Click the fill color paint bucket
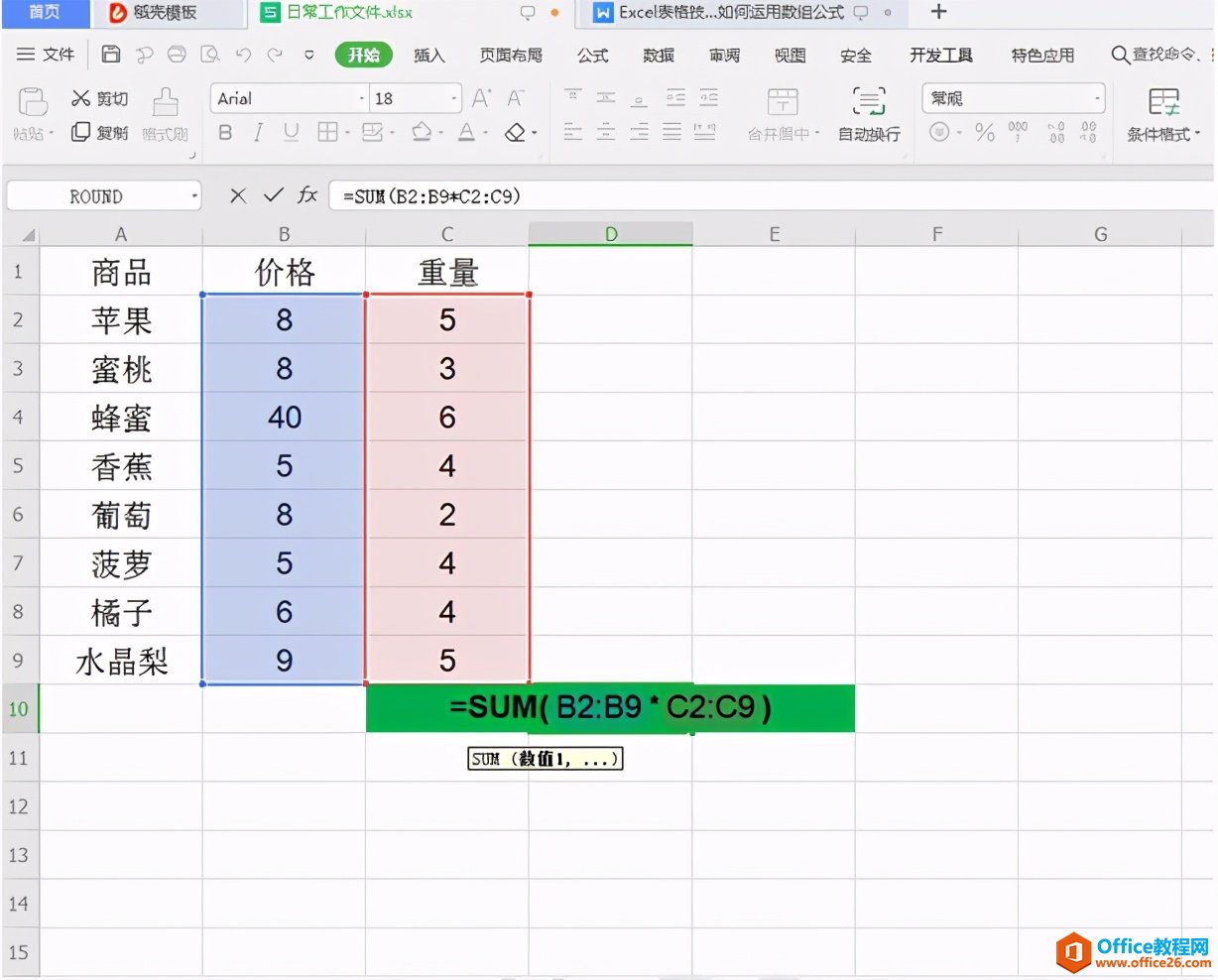Image resolution: width=1218 pixels, height=980 pixels. point(422,132)
